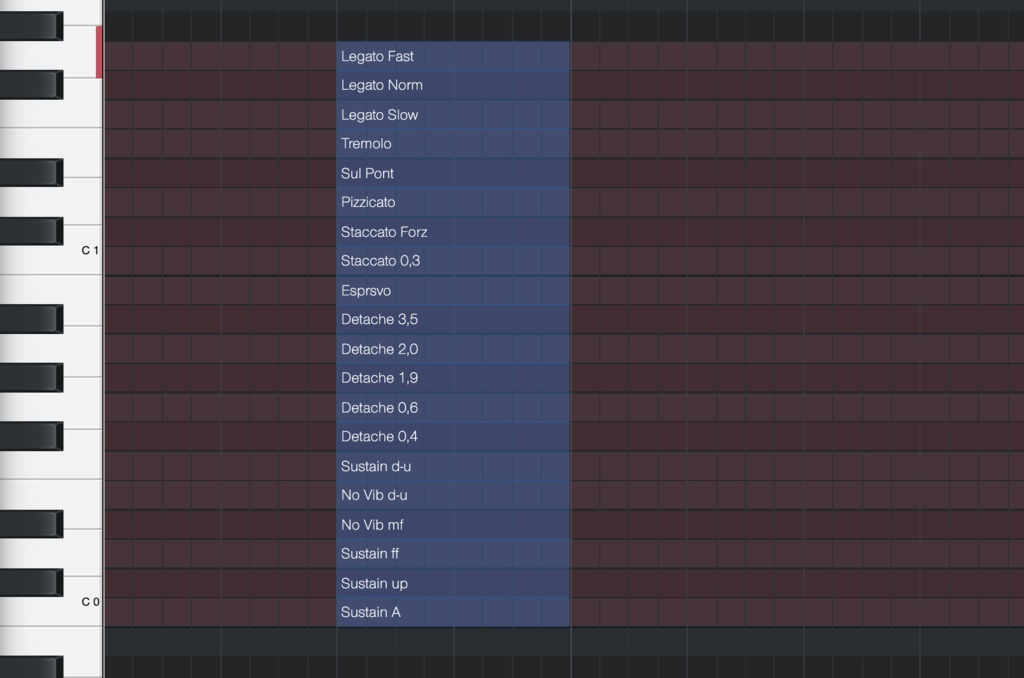Trigger the Sustain ff articulation

point(450,553)
